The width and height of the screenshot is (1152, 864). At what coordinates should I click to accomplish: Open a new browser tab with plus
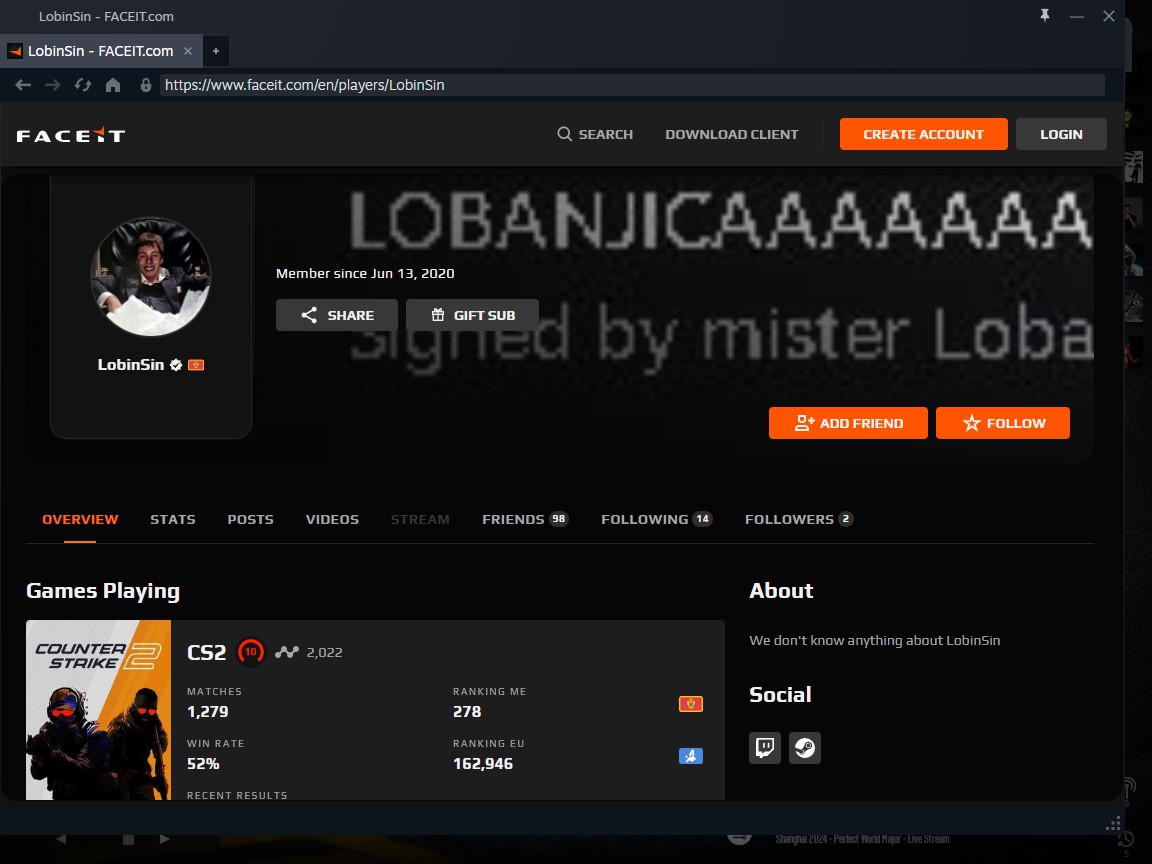216,51
